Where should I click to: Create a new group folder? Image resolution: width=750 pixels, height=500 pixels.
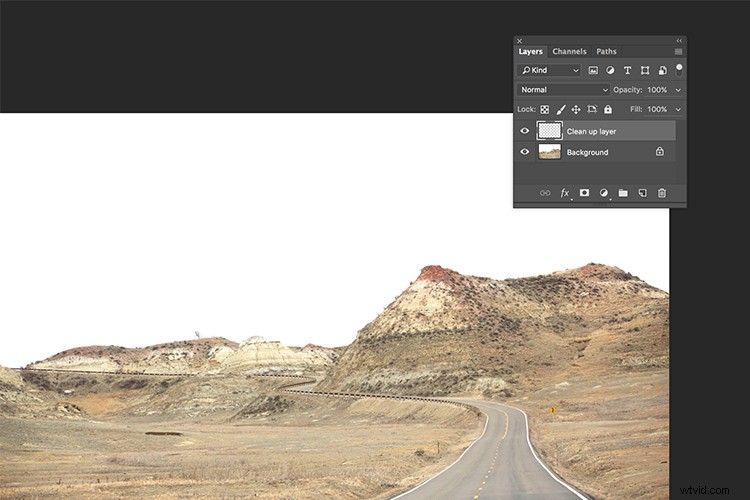pos(623,193)
